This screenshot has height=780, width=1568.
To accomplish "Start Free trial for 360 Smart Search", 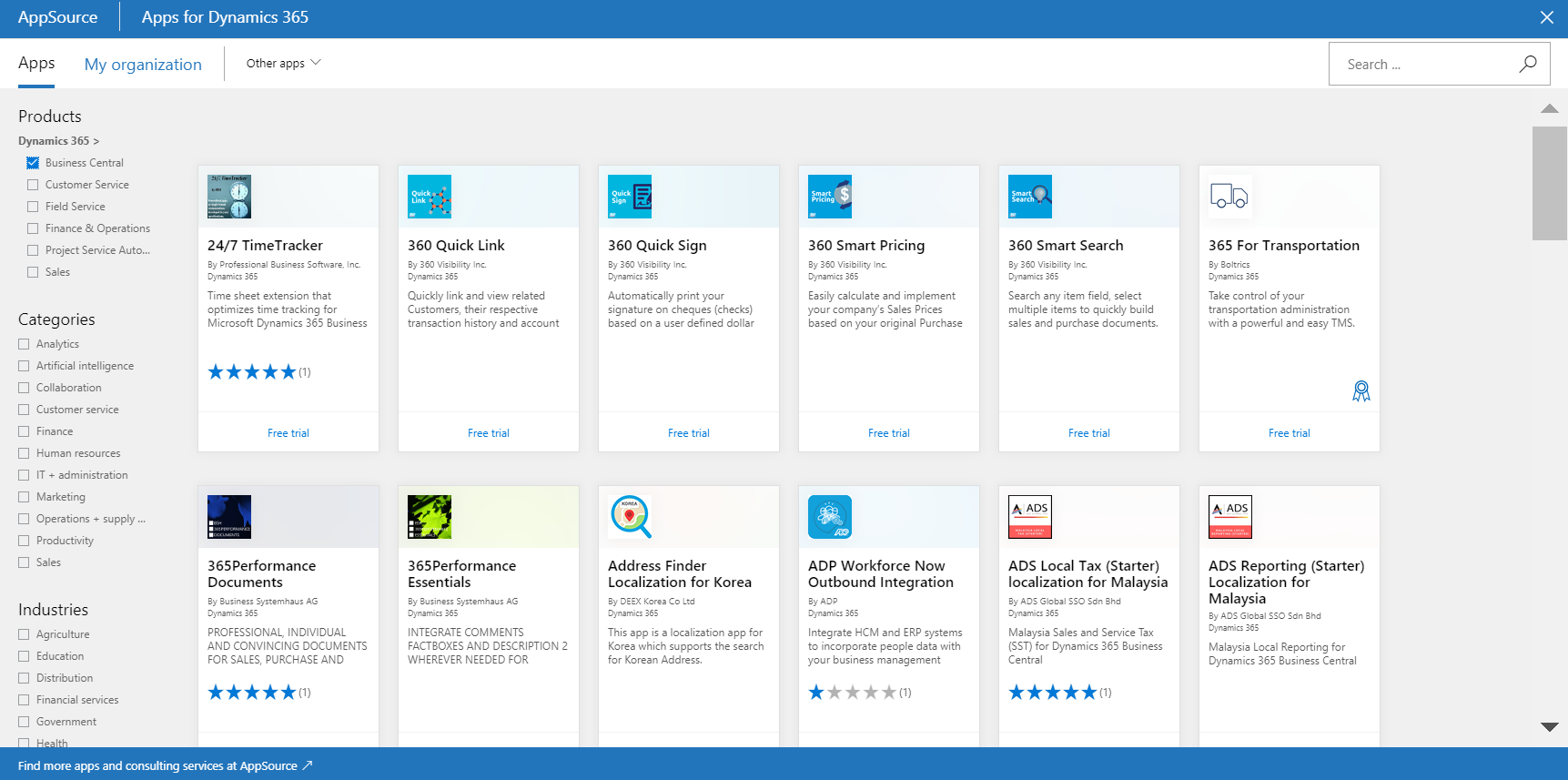I will click(1089, 433).
